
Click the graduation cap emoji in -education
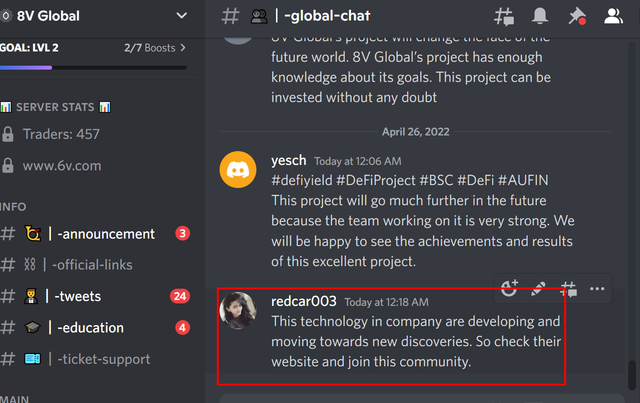(33, 327)
